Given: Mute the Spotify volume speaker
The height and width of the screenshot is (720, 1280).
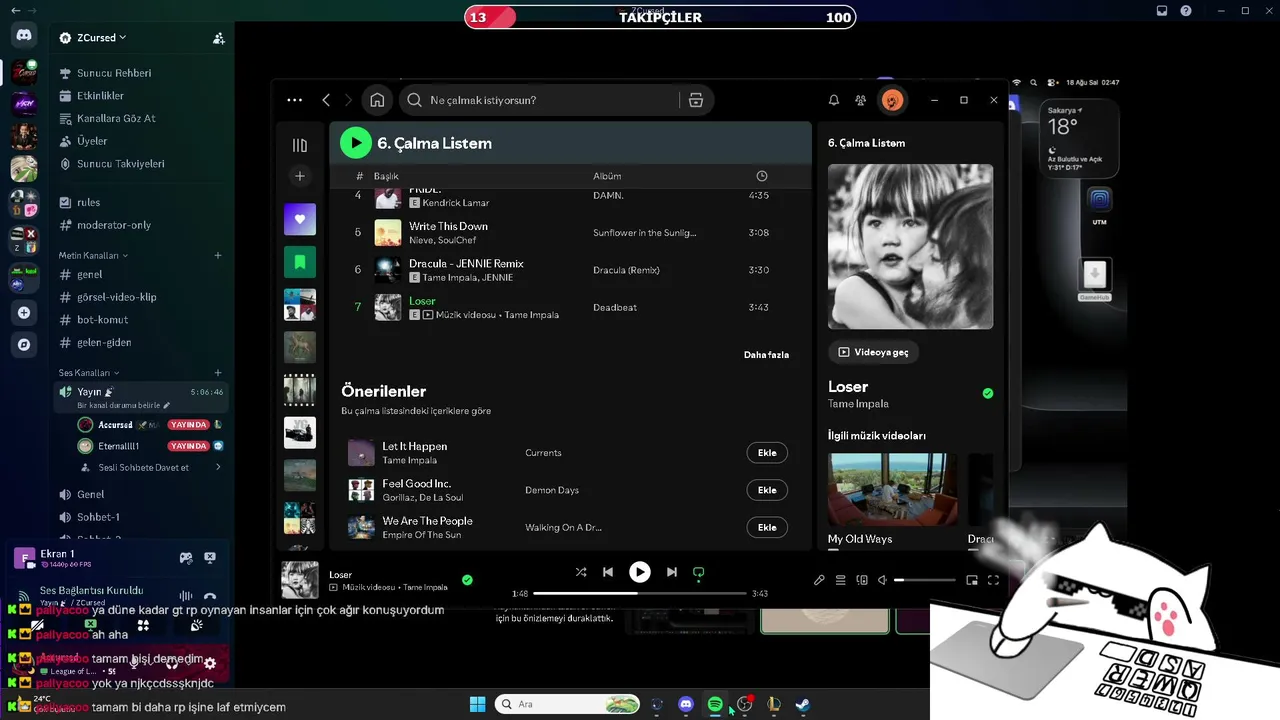Looking at the screenshot, I should [x=883, y=580].
